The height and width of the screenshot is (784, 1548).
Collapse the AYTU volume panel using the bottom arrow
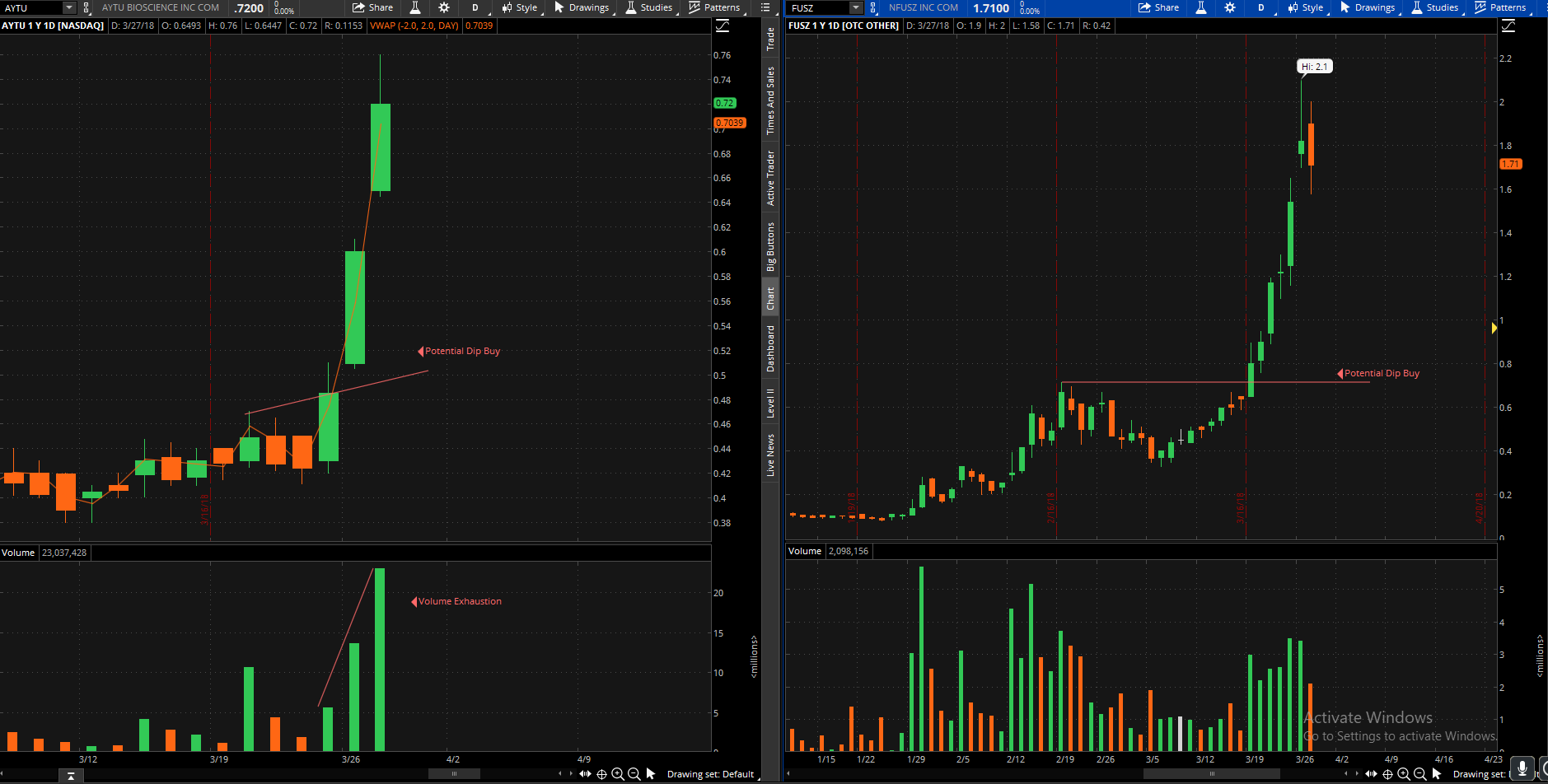71,776
